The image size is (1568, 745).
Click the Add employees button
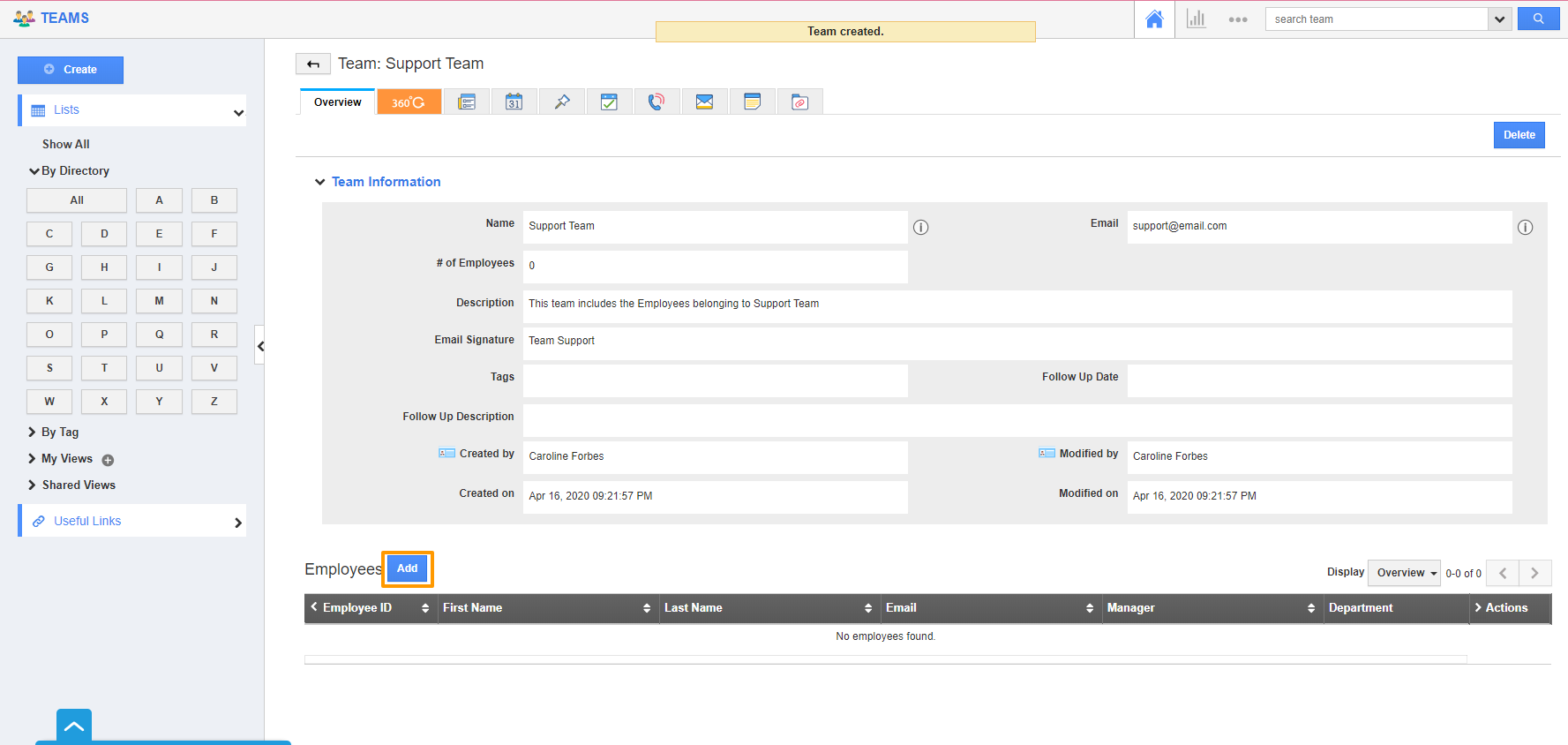407,568
